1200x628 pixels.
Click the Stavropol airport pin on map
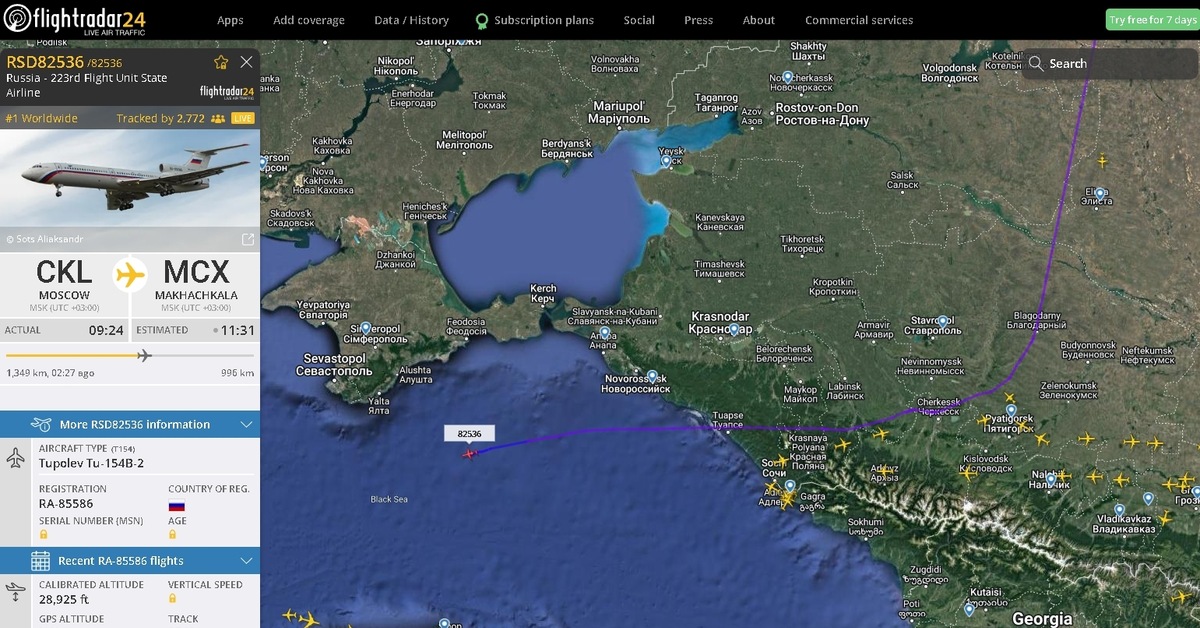point(942,321)
